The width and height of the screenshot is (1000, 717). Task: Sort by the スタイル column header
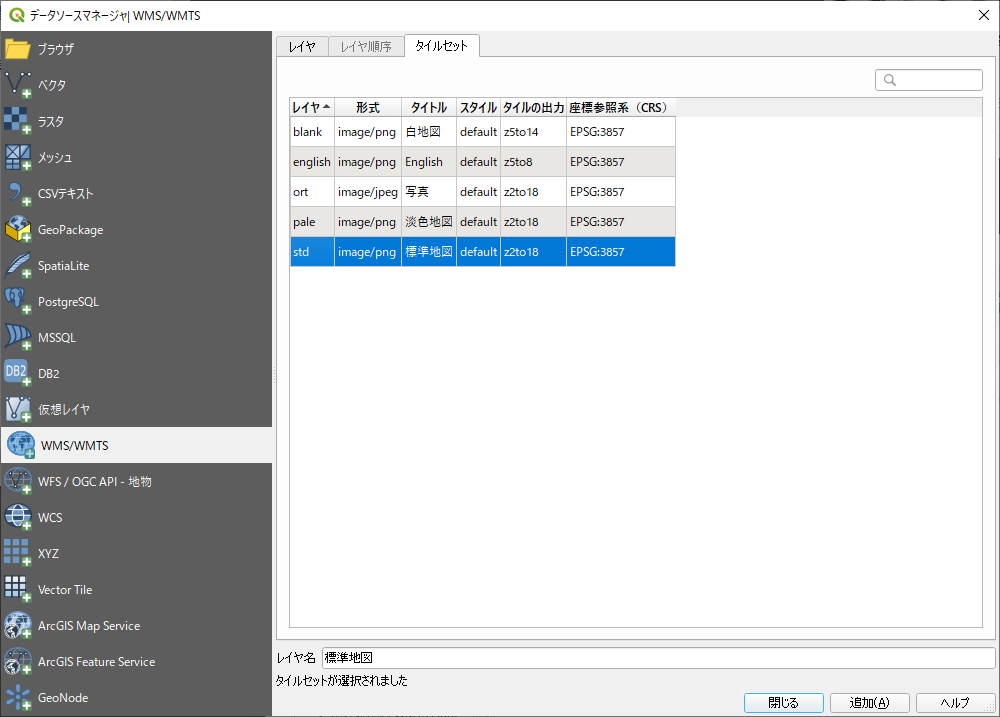(478, 107)
